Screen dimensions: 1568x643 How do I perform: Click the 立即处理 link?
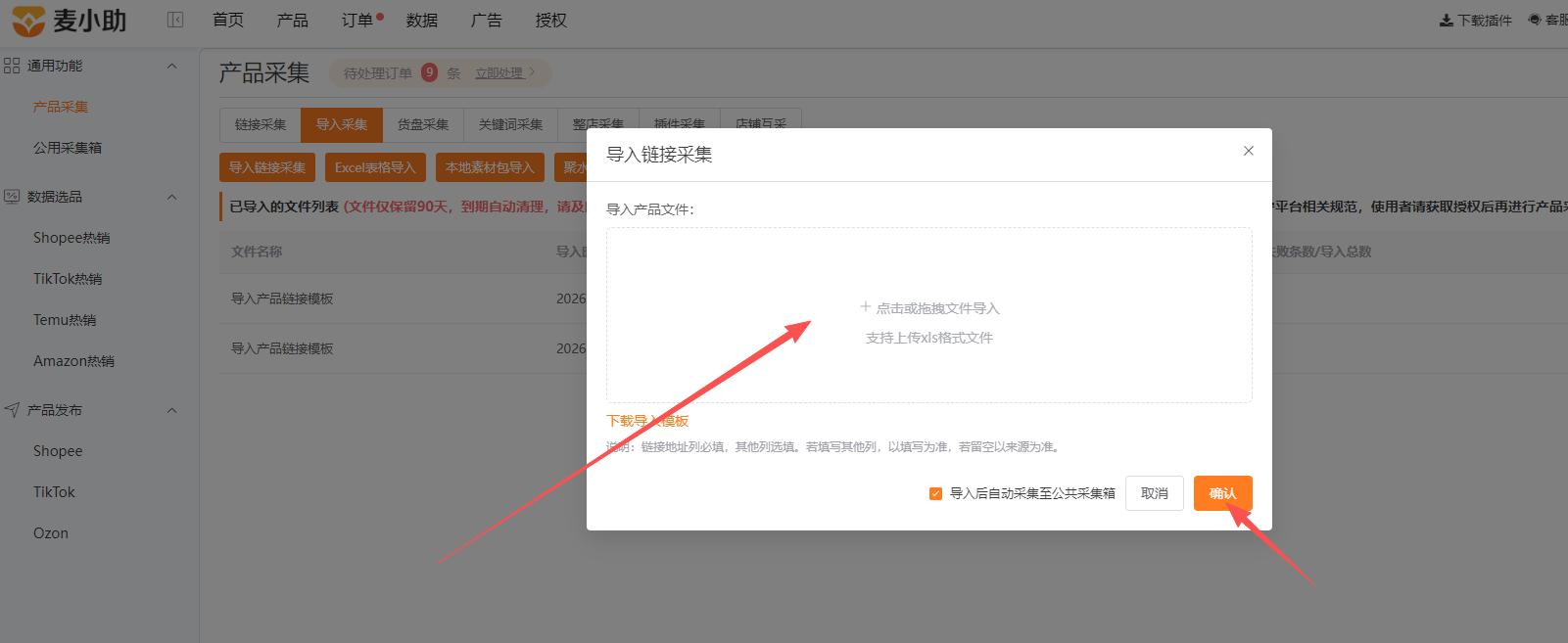point(499,73)
